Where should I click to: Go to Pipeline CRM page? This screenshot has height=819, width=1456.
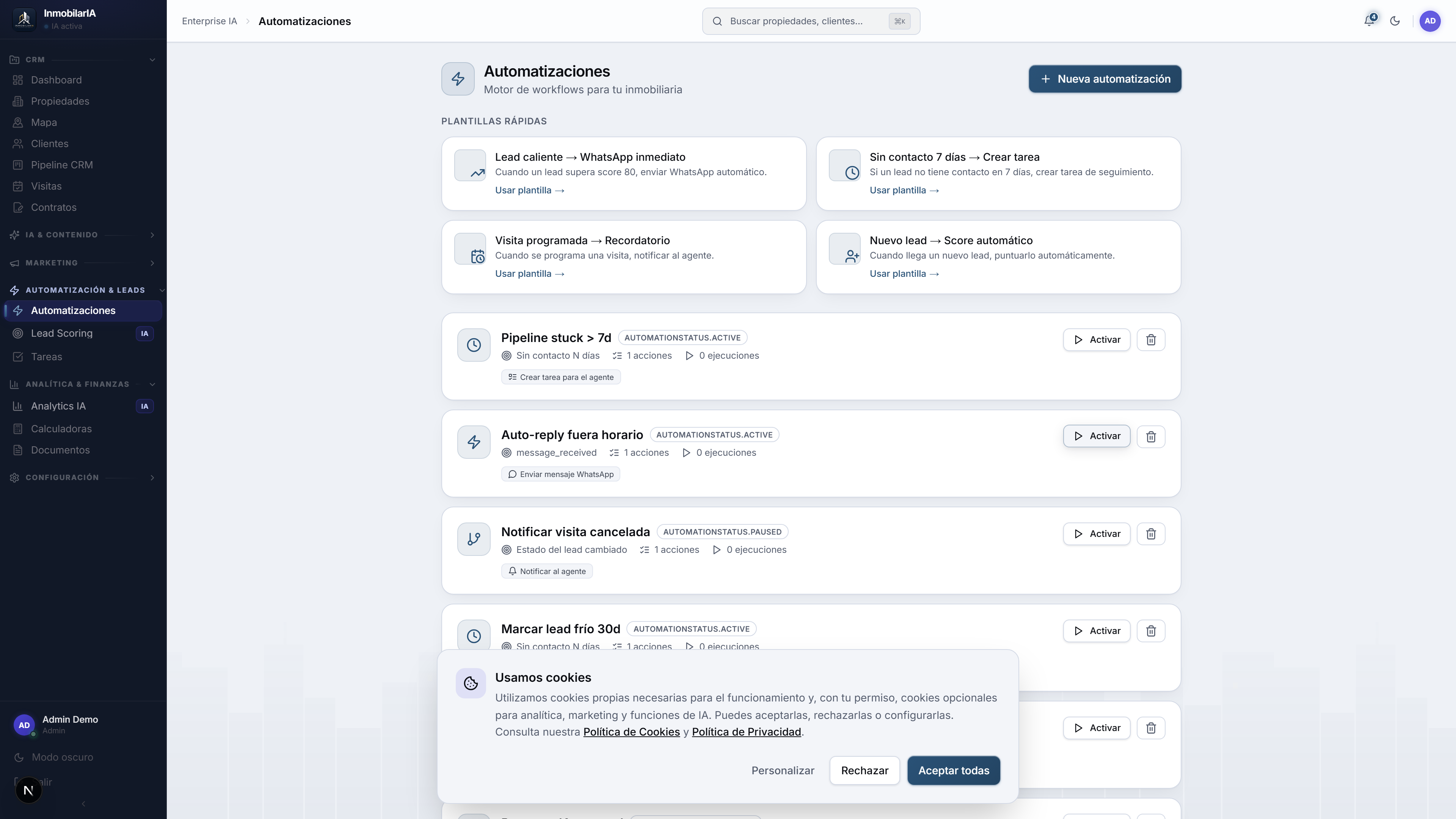click(x=83, y=165)
